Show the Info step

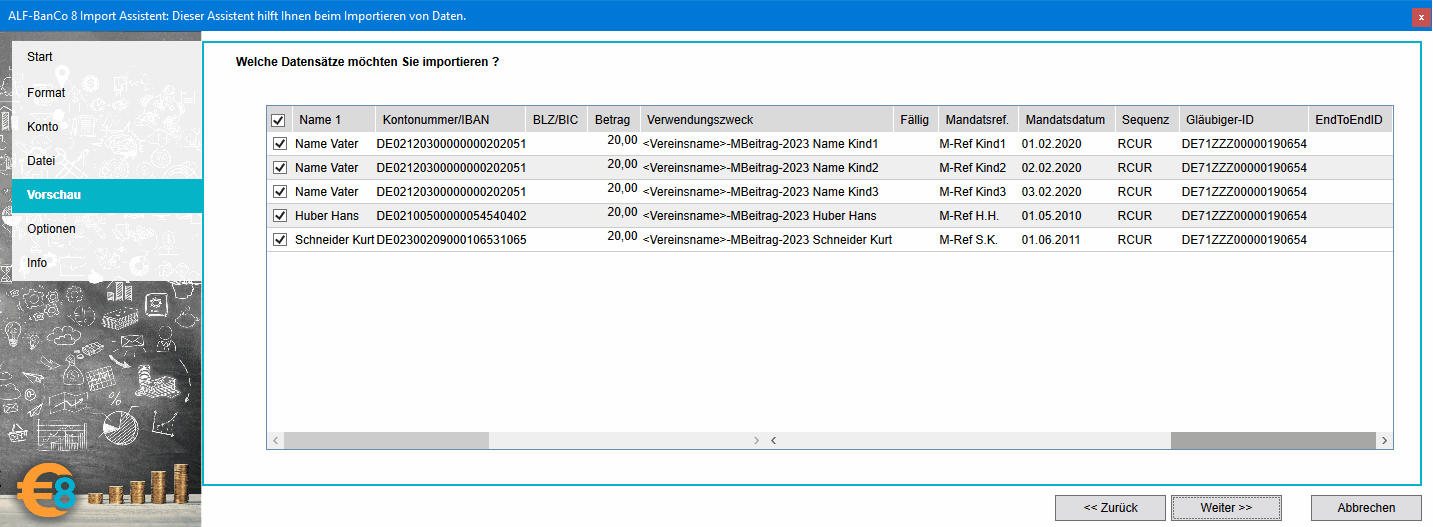37,263
